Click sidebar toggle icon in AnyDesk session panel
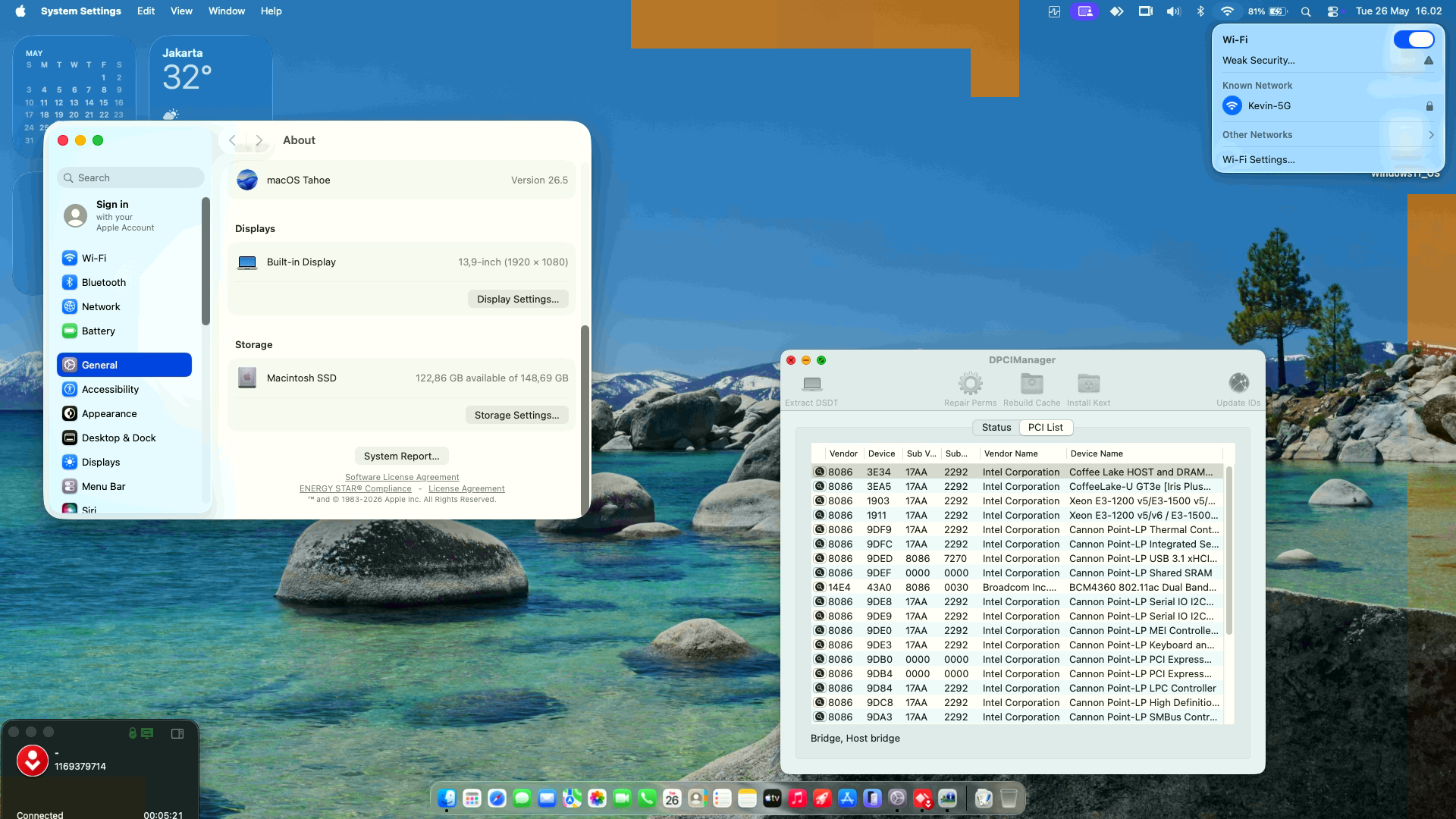1456x819 pixels. coord(177,733)
